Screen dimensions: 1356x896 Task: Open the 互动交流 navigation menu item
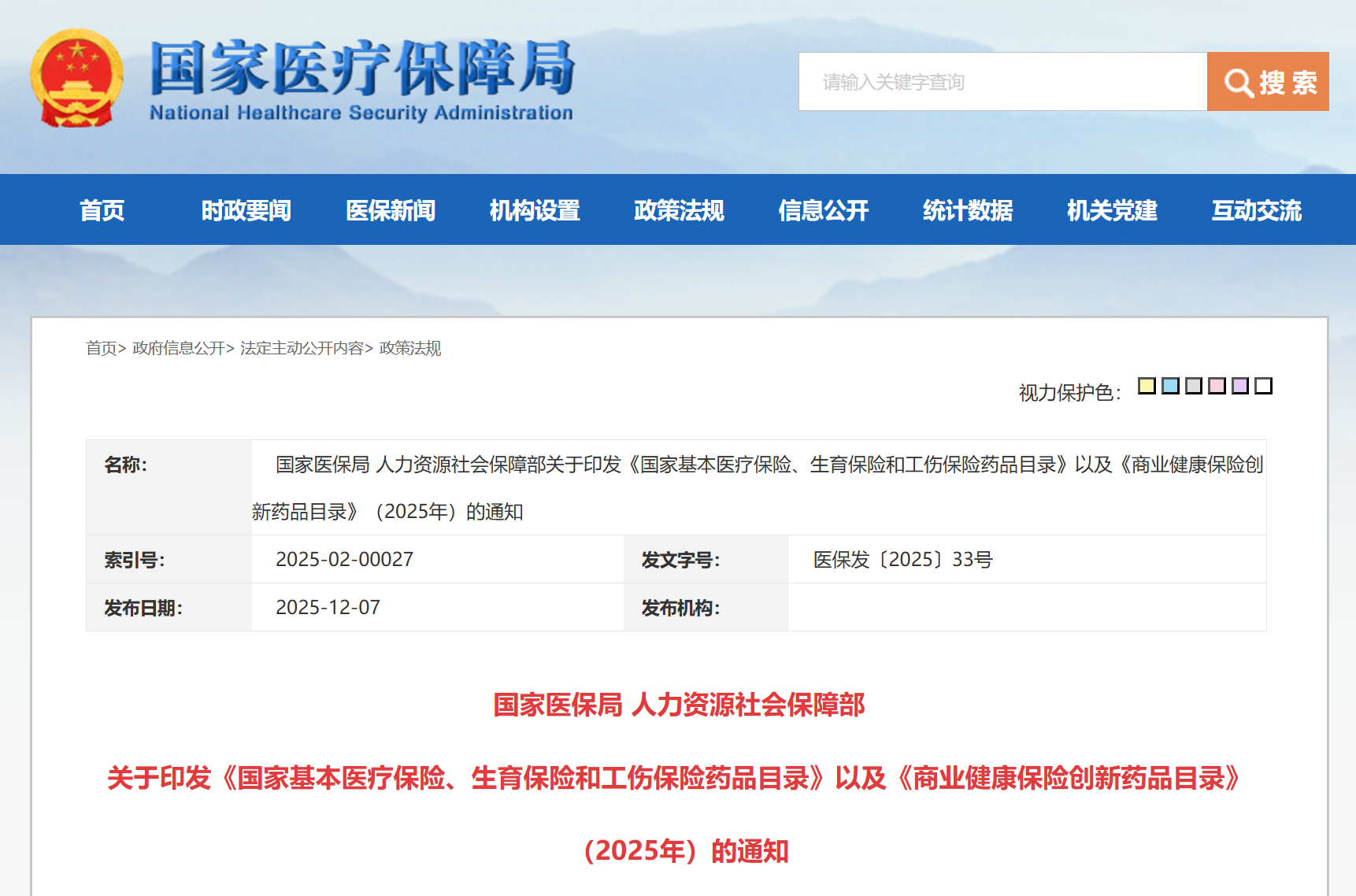pyautogui.click(x=1256, y=210)
